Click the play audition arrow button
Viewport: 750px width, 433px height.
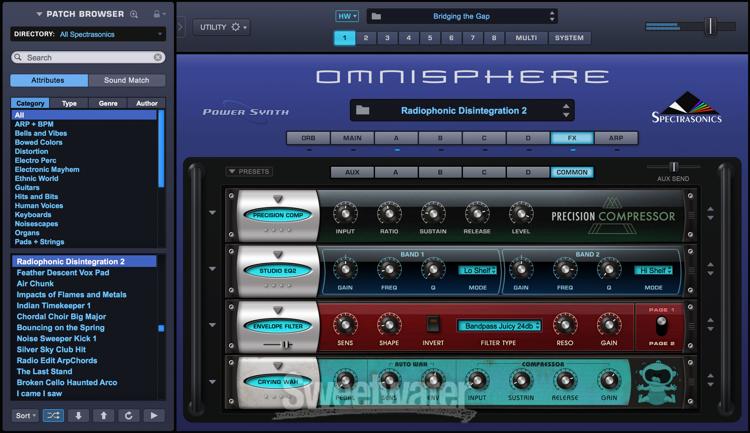[154, 415]
